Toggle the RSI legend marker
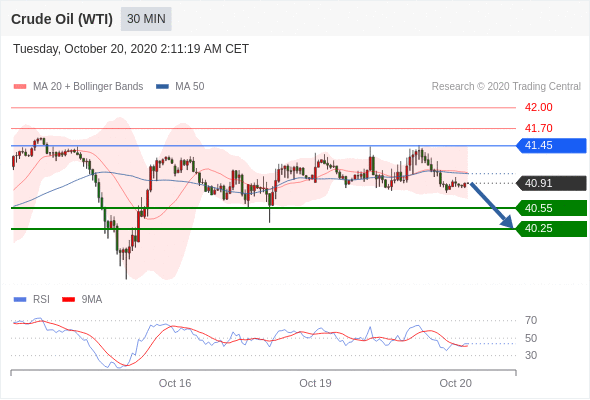Screen dimensions: 590x400 coord(20,300)
